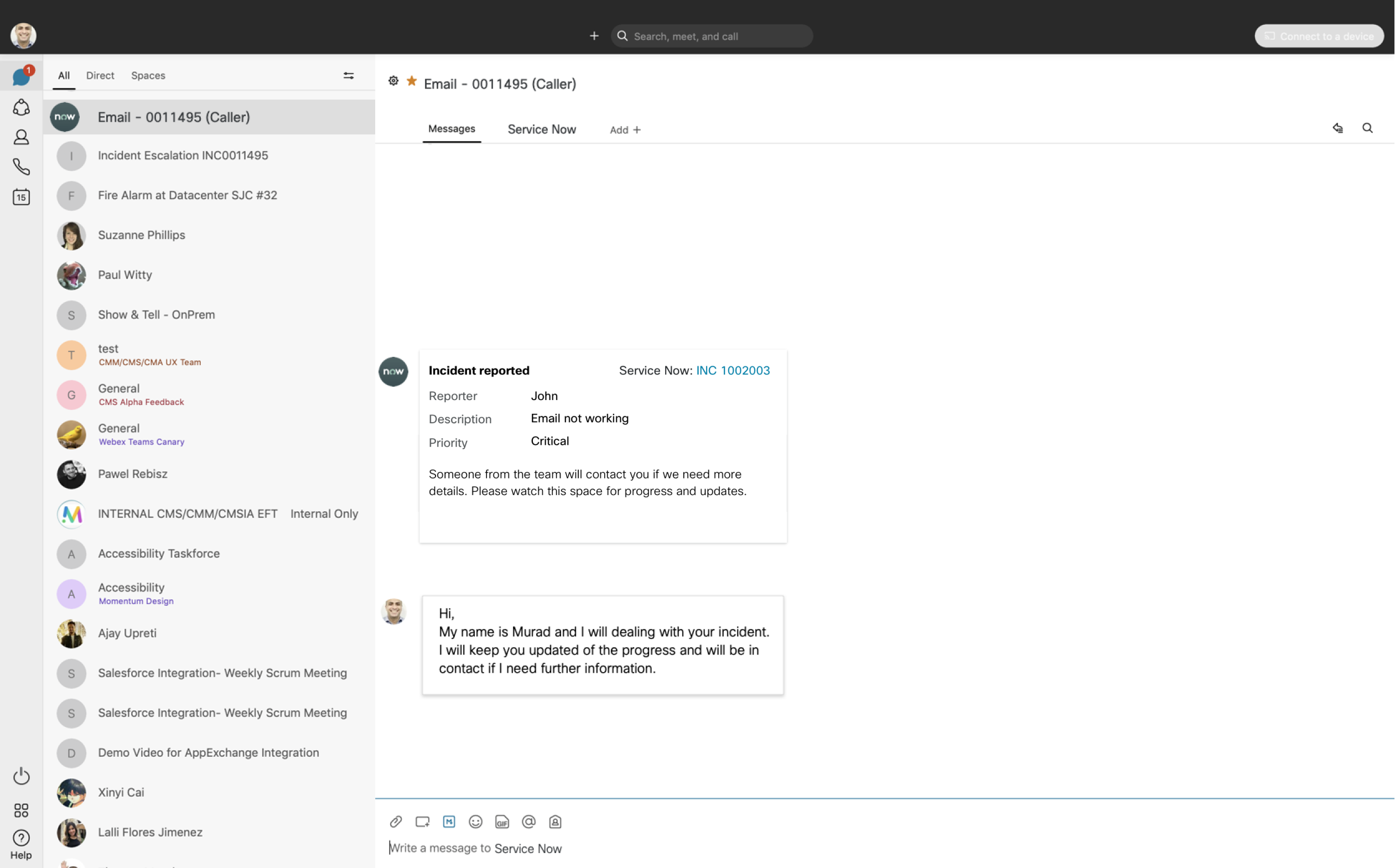Image resolution: width=1395 pixels, height=868 pixels.
Task: Open Demo Video for AppExchange Integration
Action: pos(209,753)
